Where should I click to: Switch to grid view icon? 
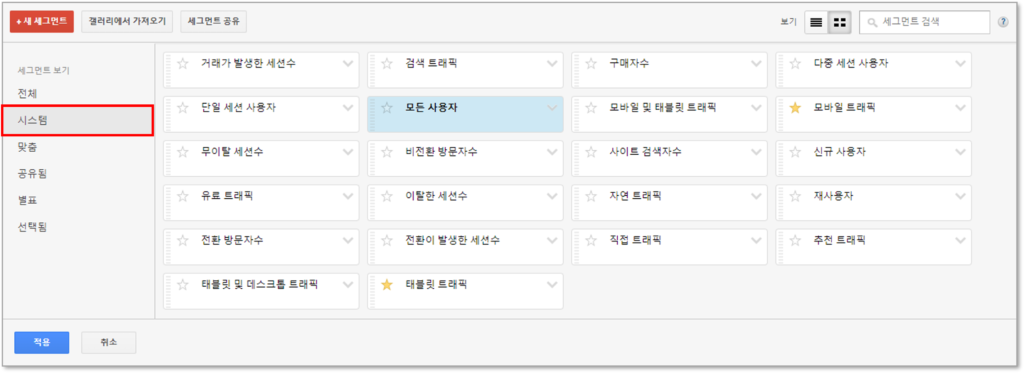tap(840, 22)
